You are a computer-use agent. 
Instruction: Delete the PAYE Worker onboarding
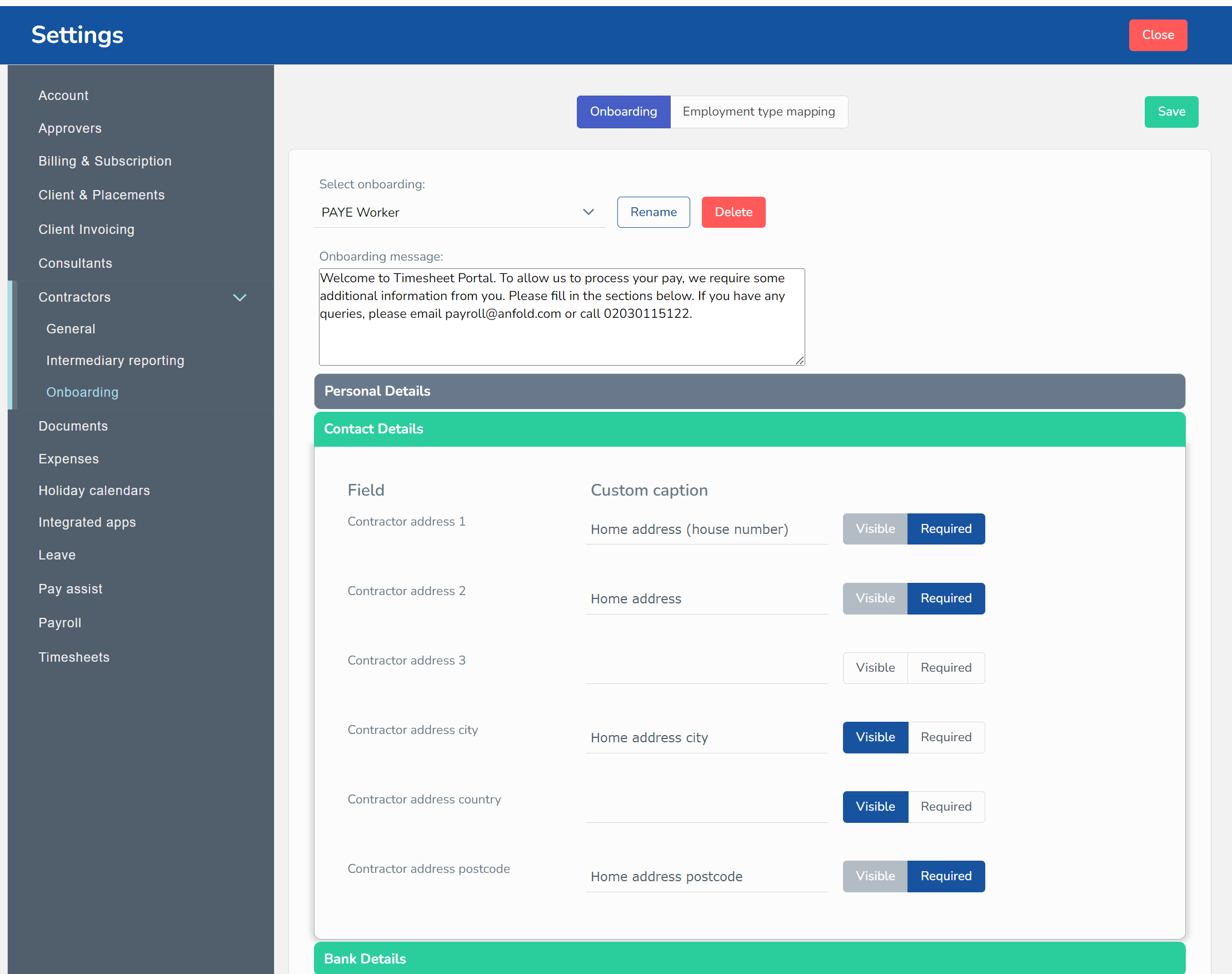pyautogui.click(x=734, y=212)
